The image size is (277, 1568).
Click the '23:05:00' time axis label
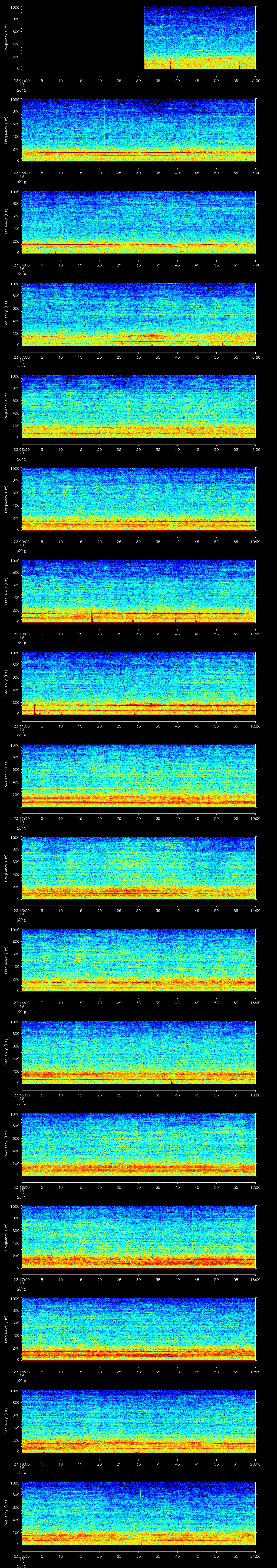click(21, 173)
